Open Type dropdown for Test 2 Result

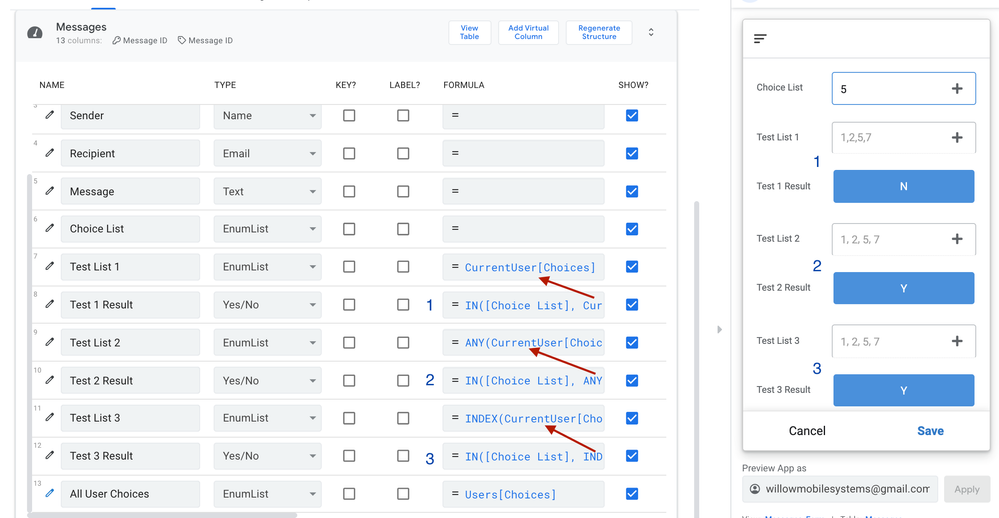pyautogui.click(x=268, y=380)
